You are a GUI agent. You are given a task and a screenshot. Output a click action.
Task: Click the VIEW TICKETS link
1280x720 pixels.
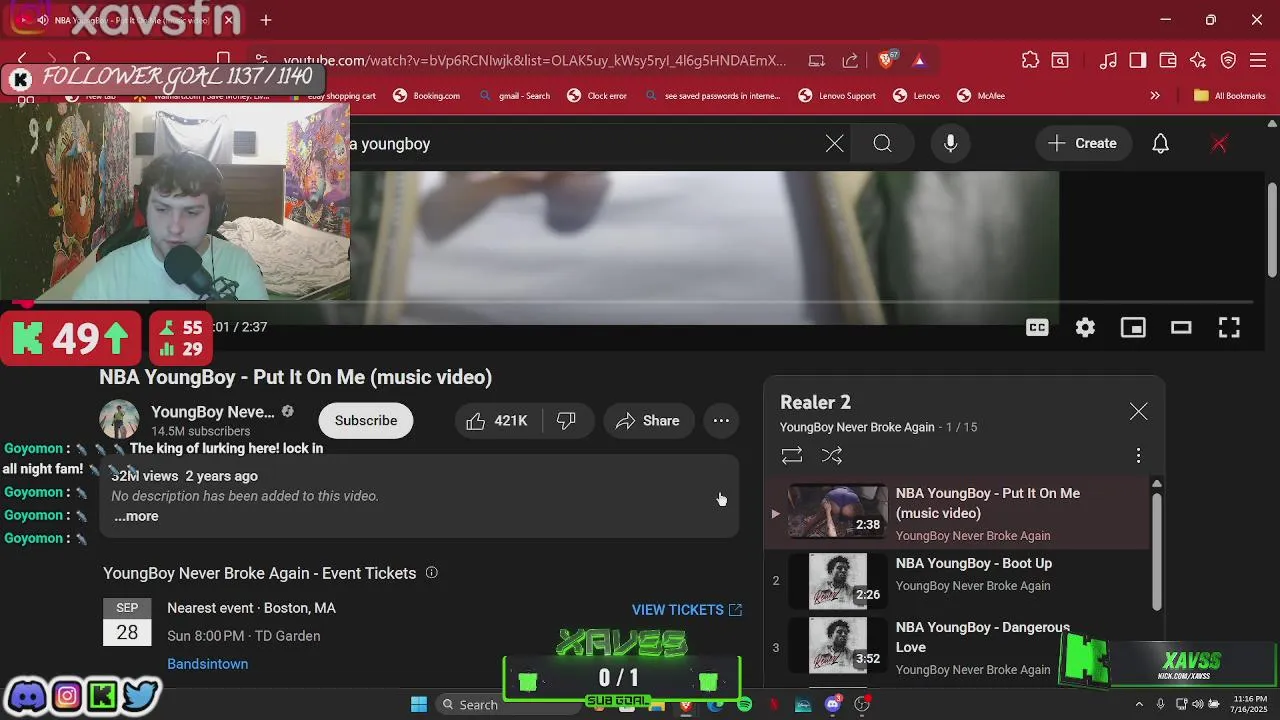[687, 610]
